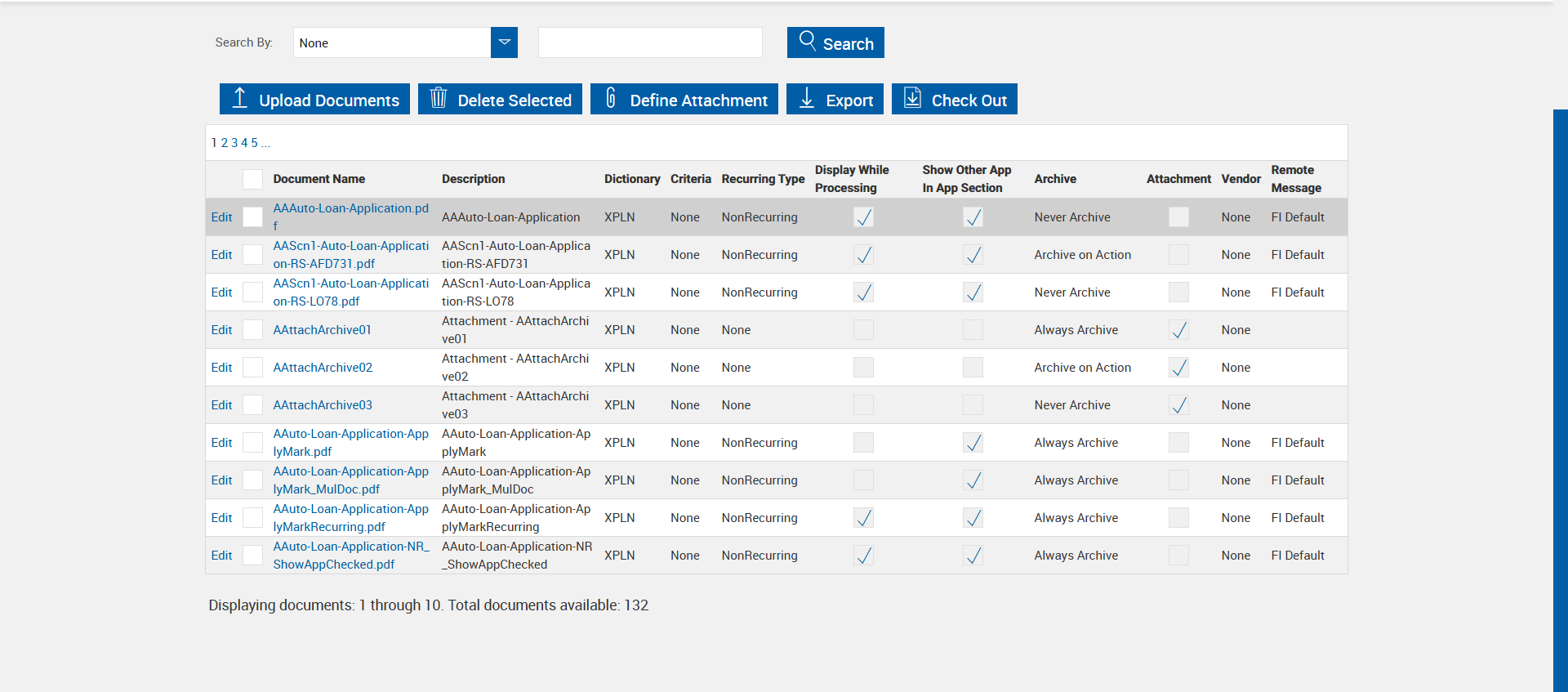Expand more pages via the ellipsis
This screenshot has height=692, width=1568.
[265, 143]
